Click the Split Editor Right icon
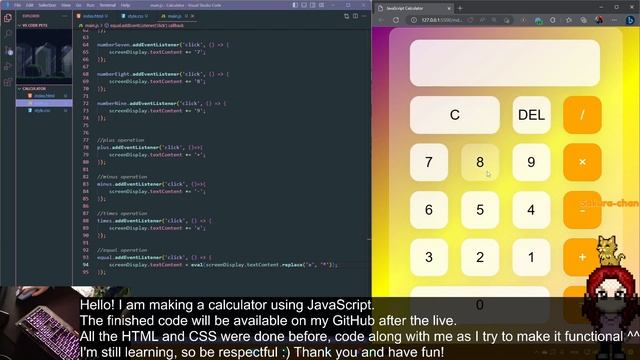The width and height of the screenshot is (640, 360). [x=355, y=16]
